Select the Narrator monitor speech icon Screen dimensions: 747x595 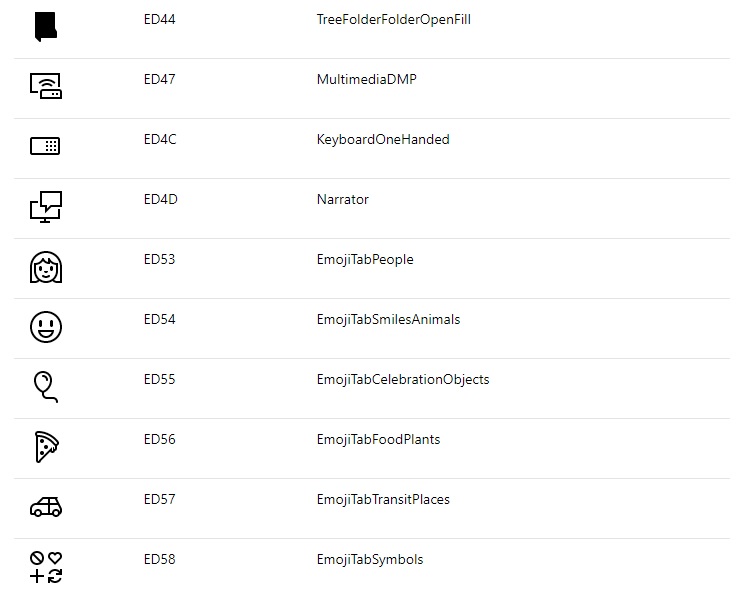click(x=46, y=207)
